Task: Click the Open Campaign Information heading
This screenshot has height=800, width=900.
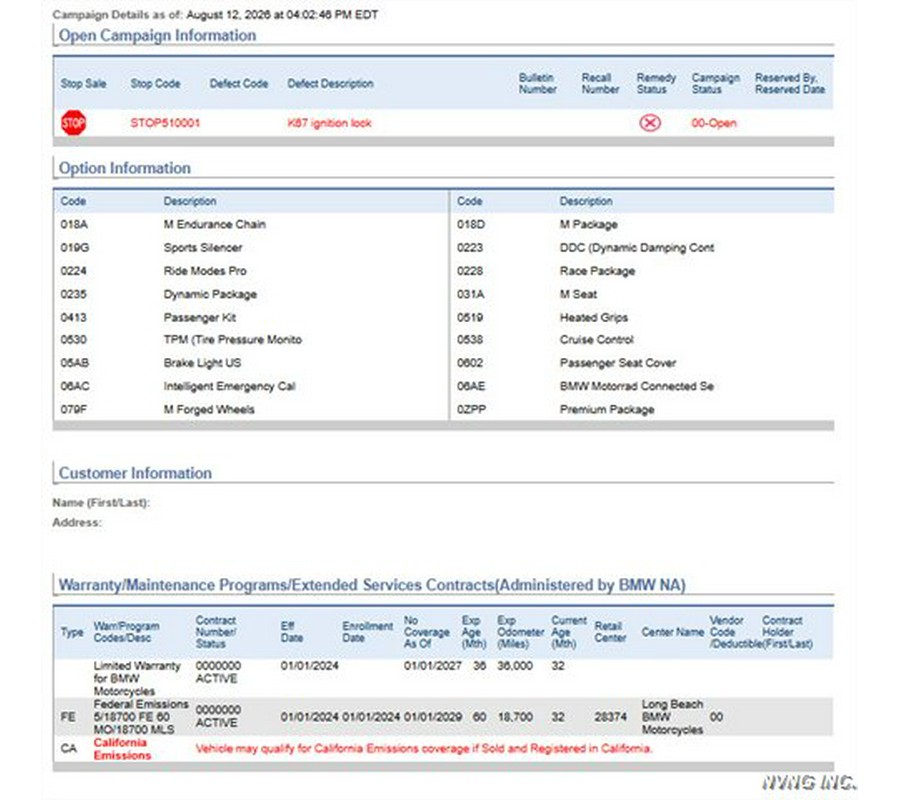Action: click(x=157, y=36)
